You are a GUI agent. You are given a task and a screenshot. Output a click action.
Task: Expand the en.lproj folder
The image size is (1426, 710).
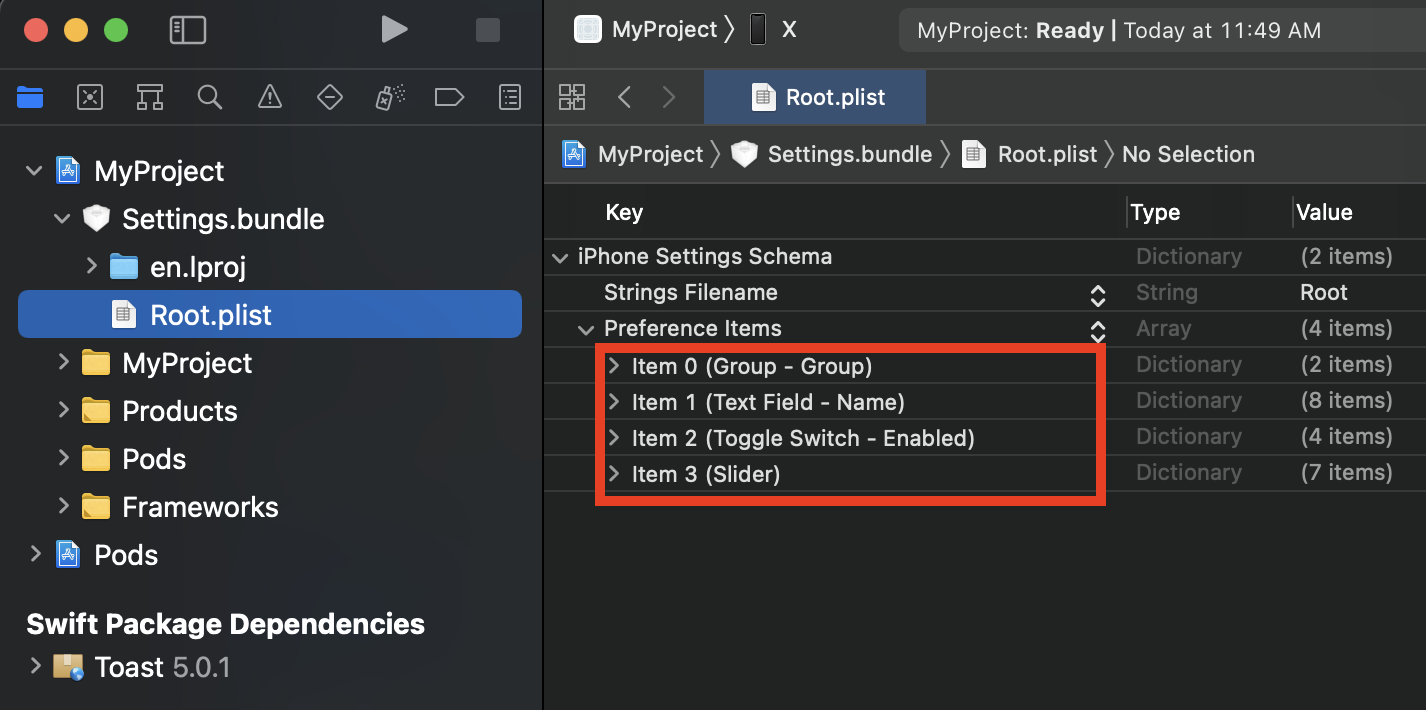pyautogui.click(x=91, y=266)
